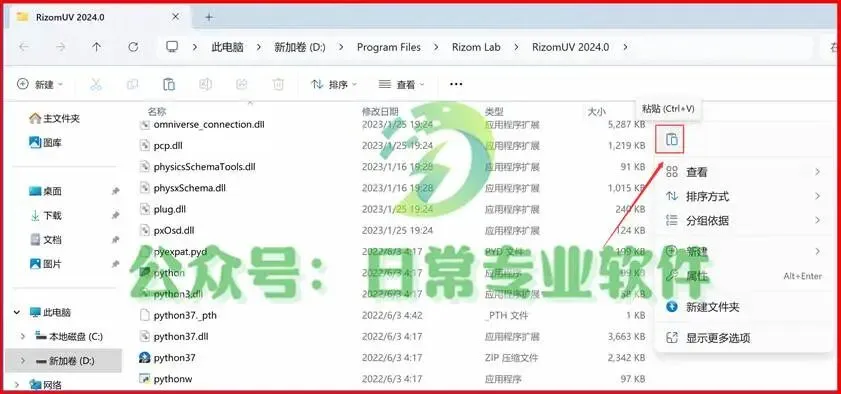Open 桌面 in sidebar
This screenshot has width=841, height=394.
[x=46, y=191]
